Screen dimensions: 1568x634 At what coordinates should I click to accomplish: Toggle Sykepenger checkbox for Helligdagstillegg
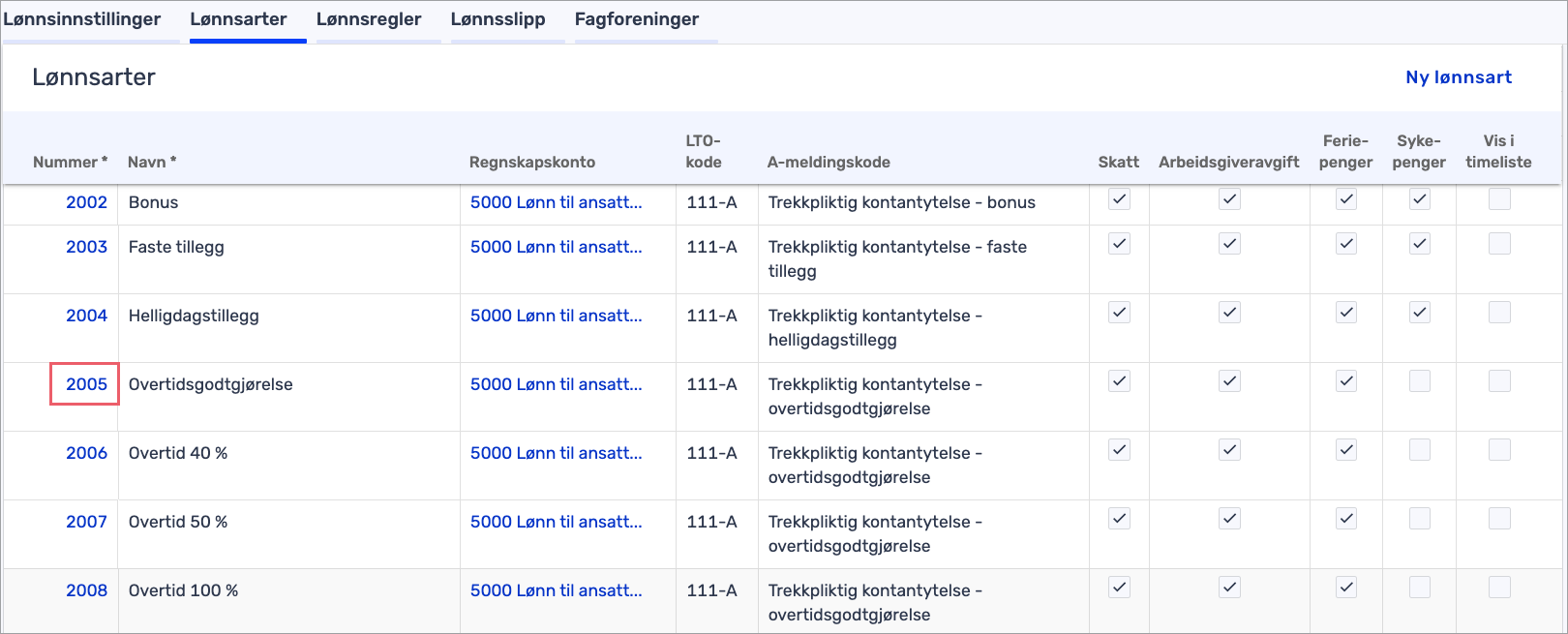pos(1420,313)
